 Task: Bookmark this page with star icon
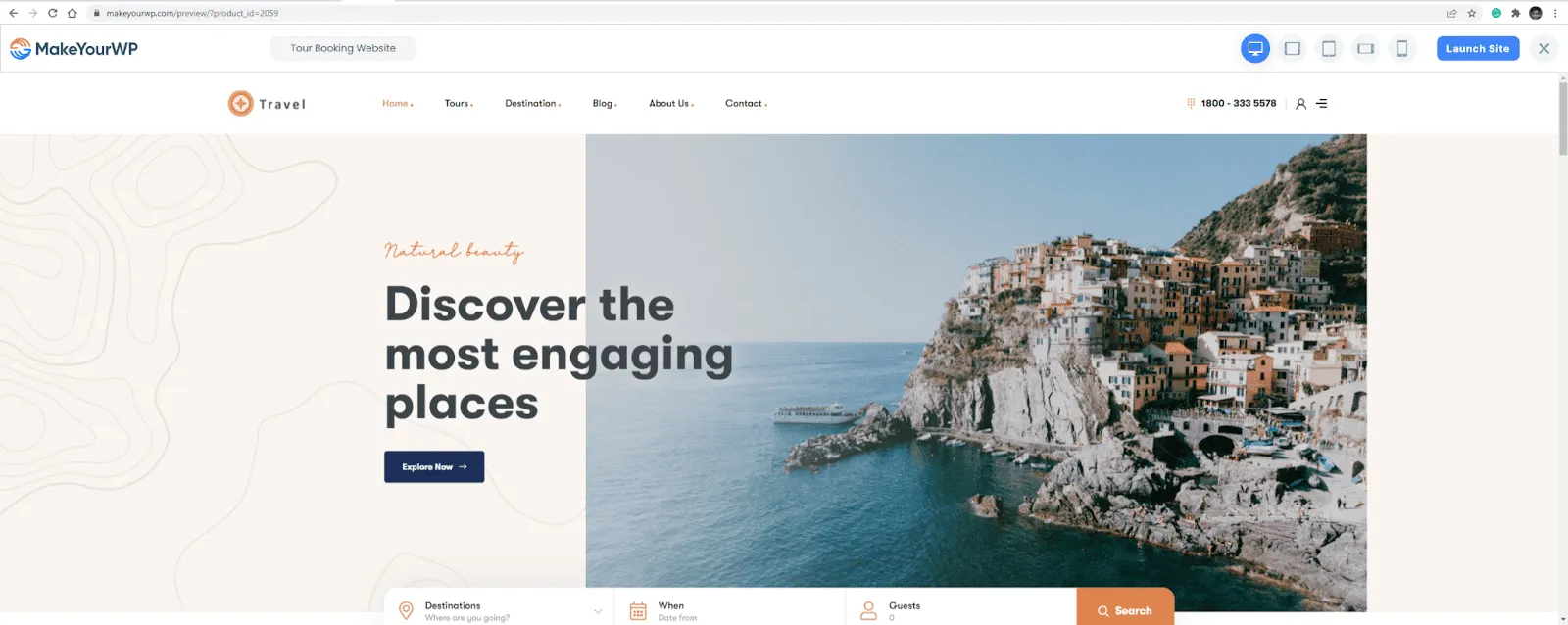1471,13
